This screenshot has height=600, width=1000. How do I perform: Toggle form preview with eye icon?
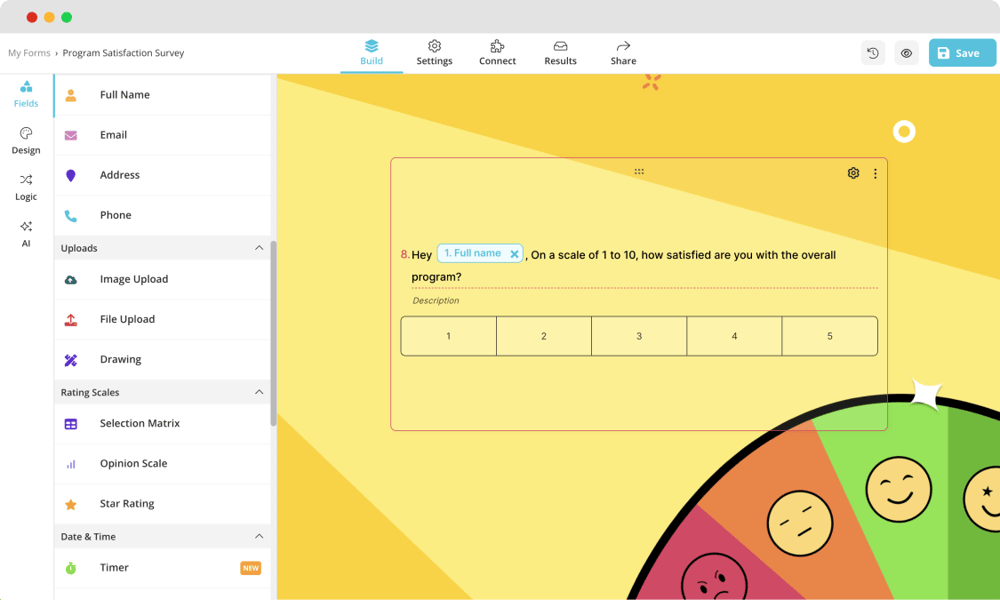(906, 53)
